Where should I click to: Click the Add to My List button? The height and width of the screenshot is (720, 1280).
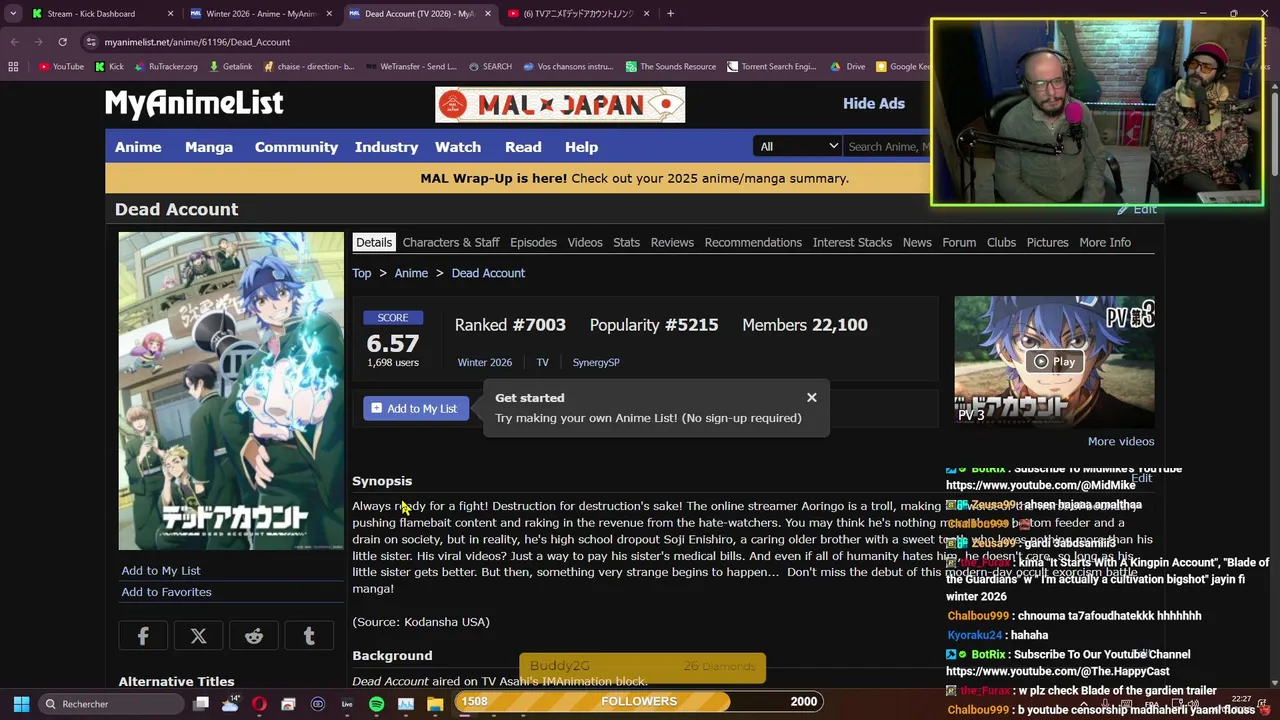point(415,408)
